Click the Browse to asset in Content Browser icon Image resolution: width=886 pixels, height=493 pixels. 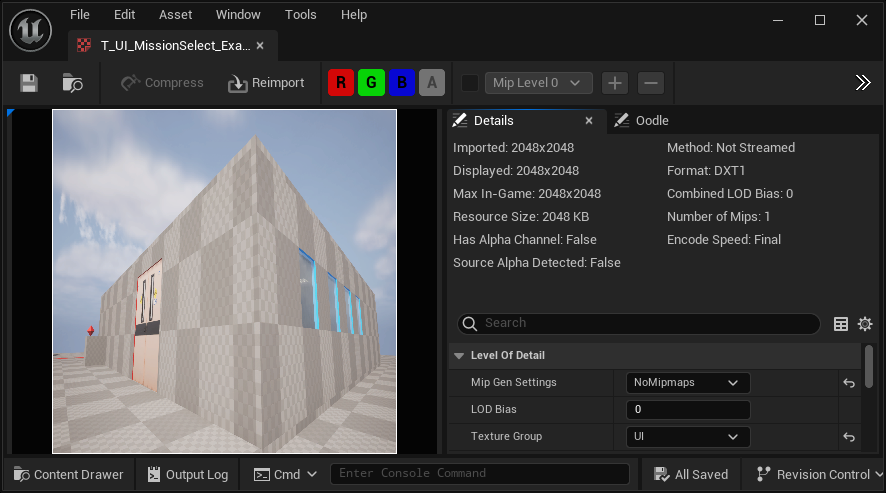pos(72,83)
